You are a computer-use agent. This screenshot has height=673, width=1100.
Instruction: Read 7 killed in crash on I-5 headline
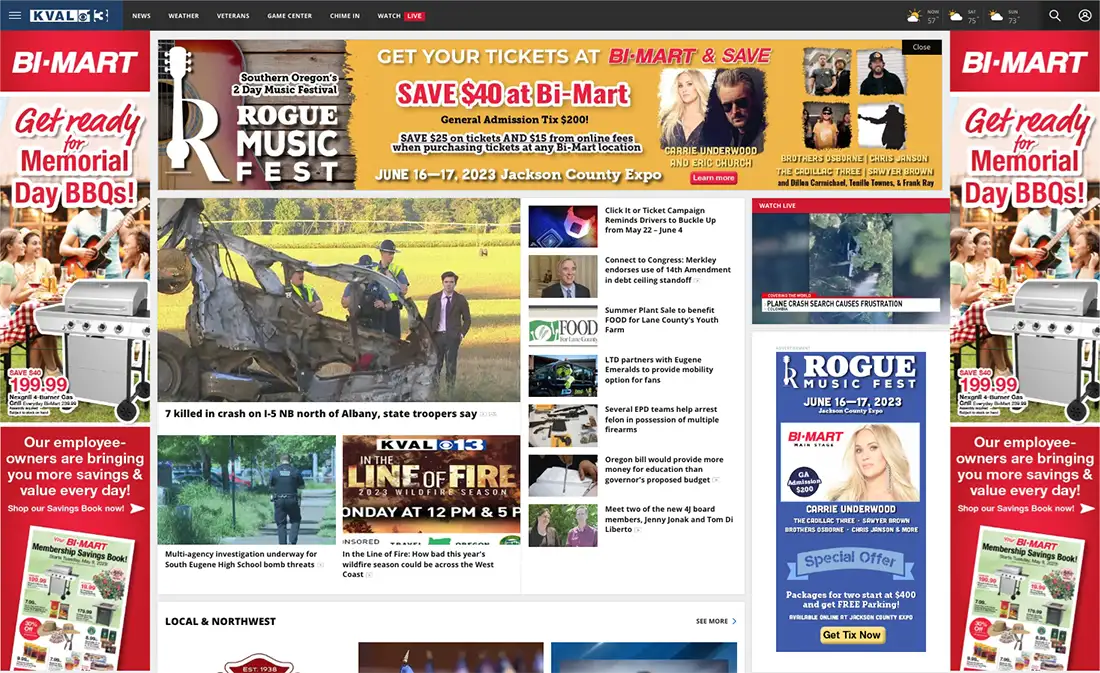(x=321, y=413)
